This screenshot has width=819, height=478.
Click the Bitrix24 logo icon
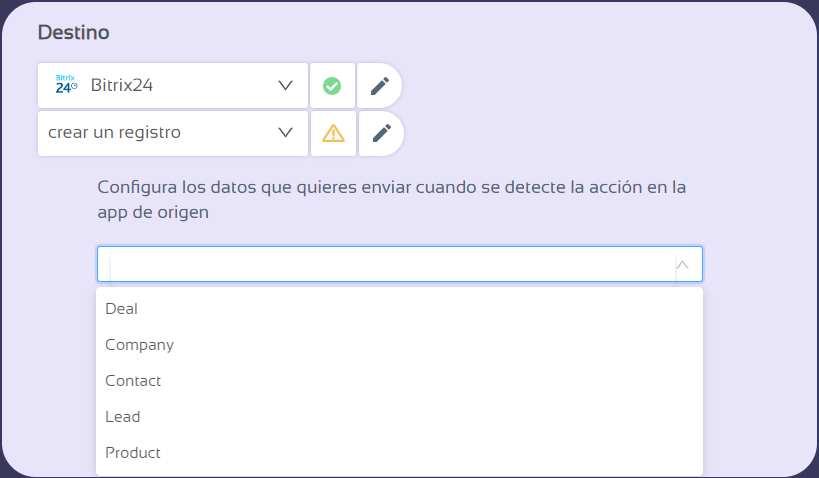[x=66, y=86]
